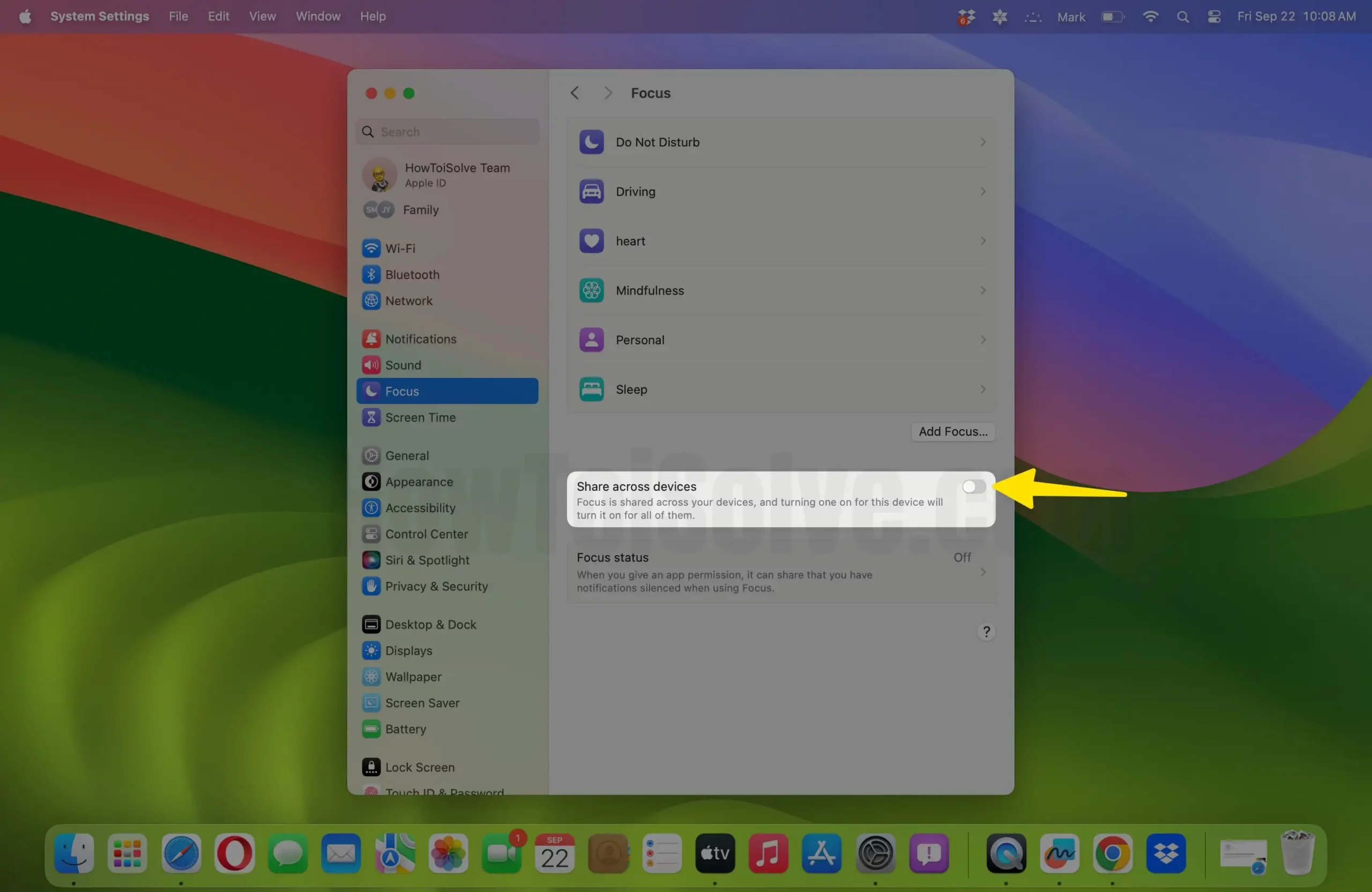The height and width of the screenshot is (892, 1372).
Task: Open Screen Saver settings
Action: coord(448,703)
